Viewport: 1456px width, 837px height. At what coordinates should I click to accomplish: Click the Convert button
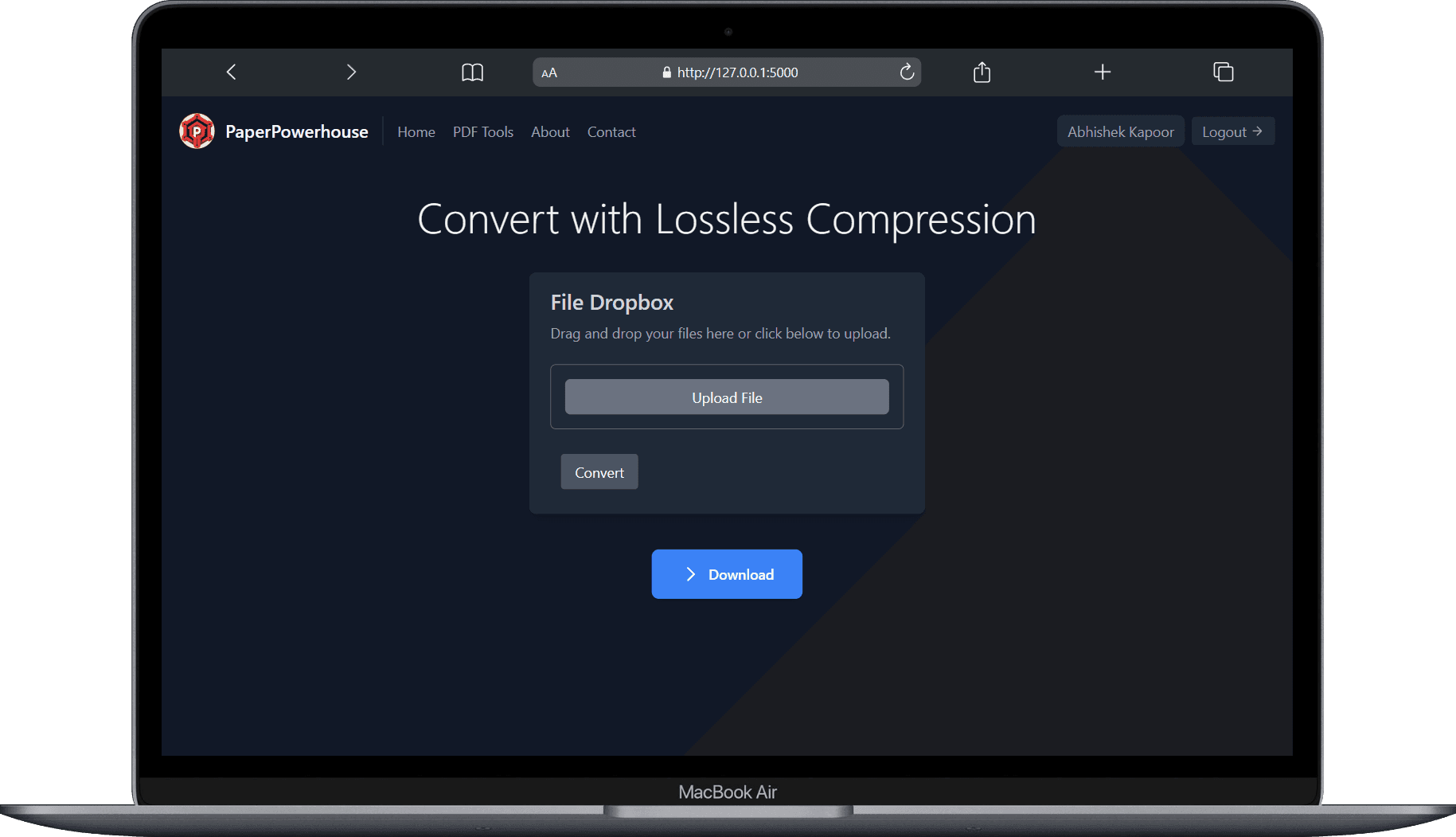(599, 472)
